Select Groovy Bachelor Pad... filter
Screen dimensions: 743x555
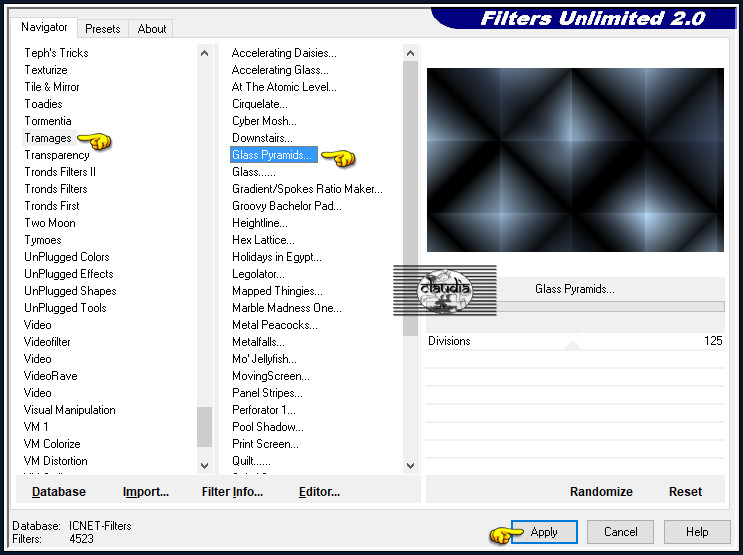(287, 206)
